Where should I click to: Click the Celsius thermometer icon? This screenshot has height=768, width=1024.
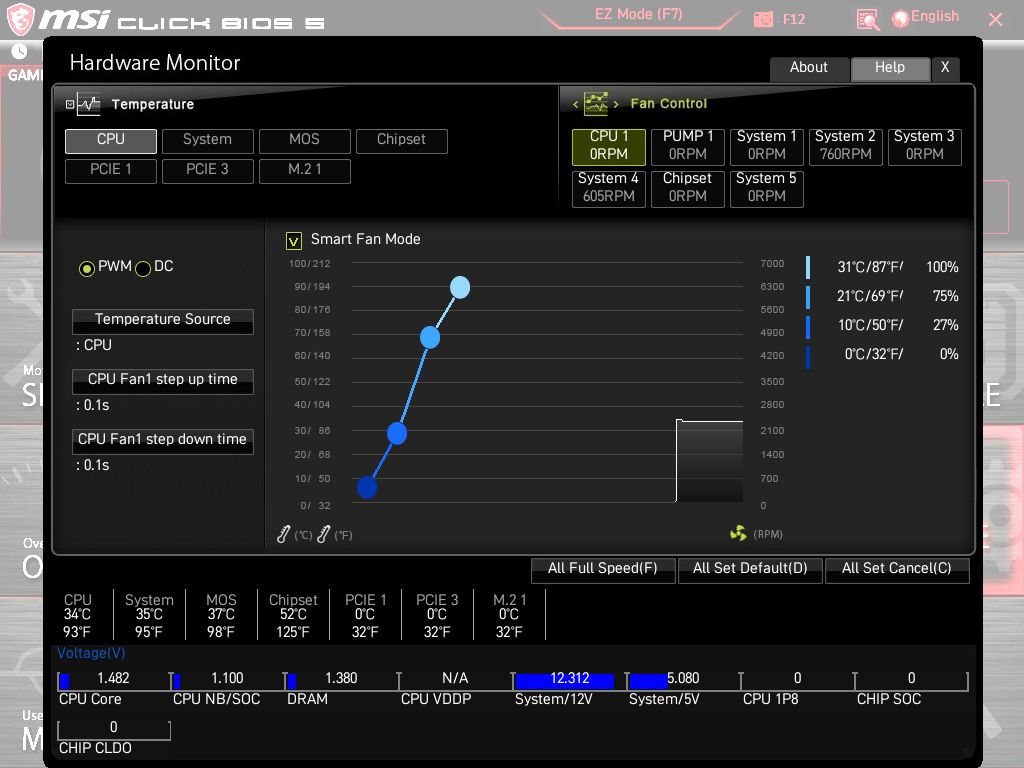coord(283,534)
